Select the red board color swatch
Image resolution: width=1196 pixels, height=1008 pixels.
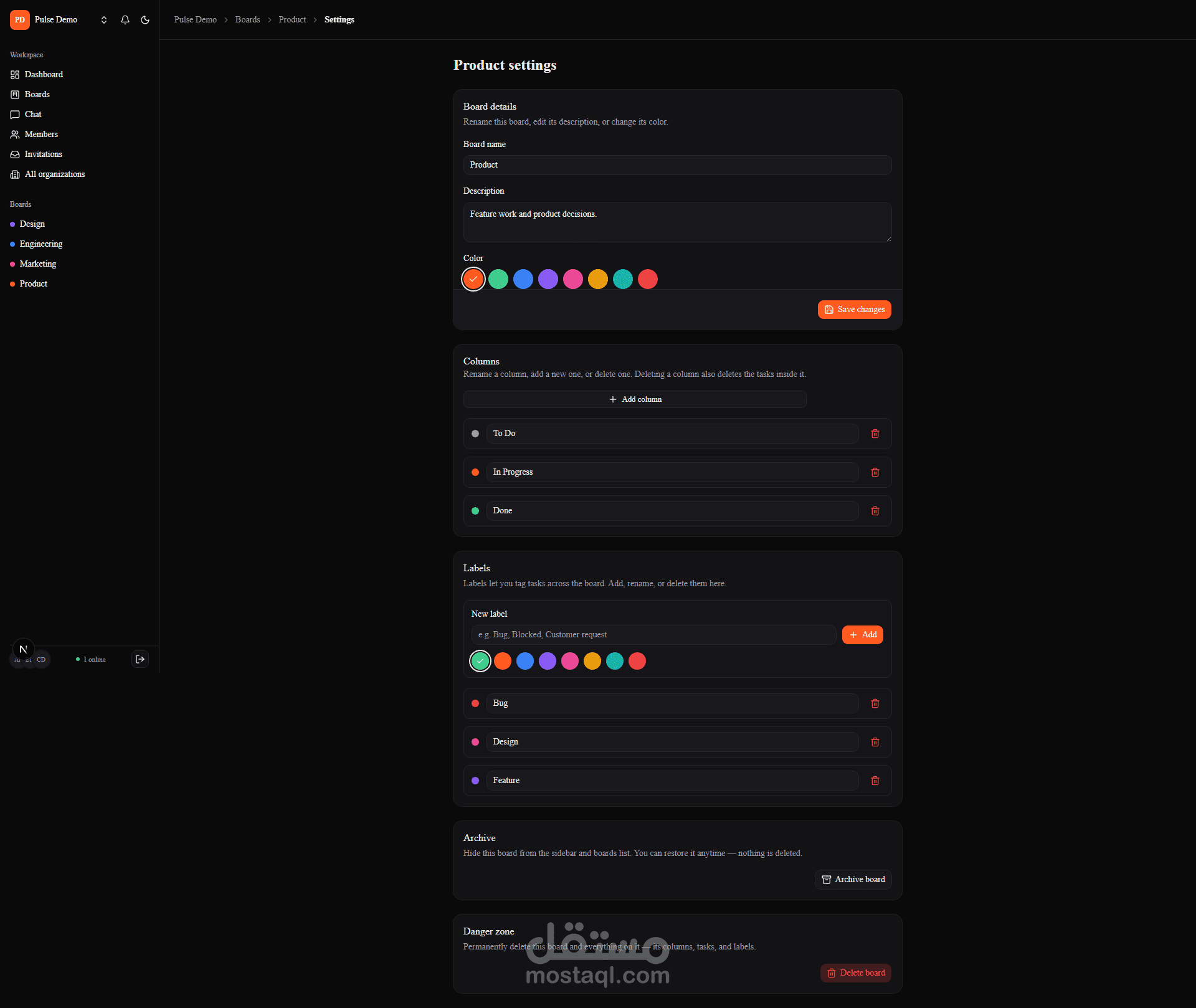click(x=648, y=279)
